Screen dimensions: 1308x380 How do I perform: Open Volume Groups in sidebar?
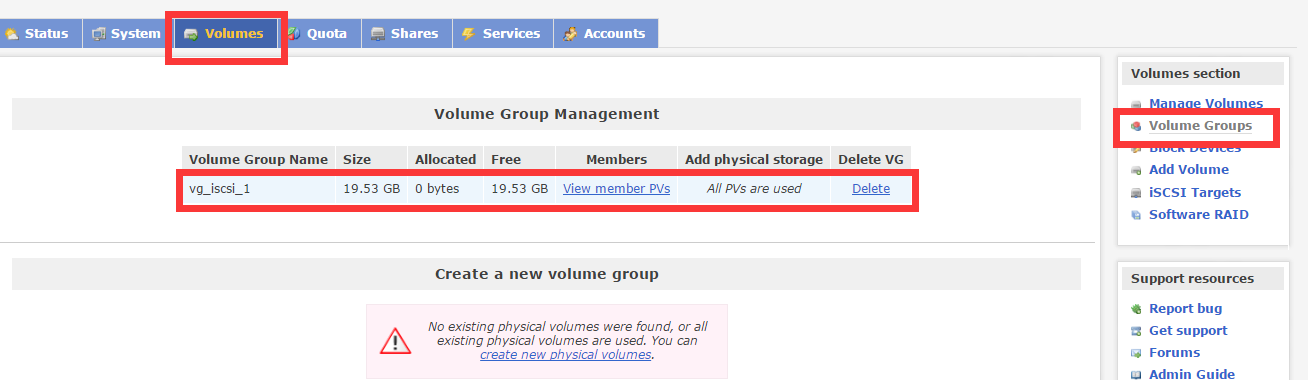pyautogui.click(x=1200, y=125)
